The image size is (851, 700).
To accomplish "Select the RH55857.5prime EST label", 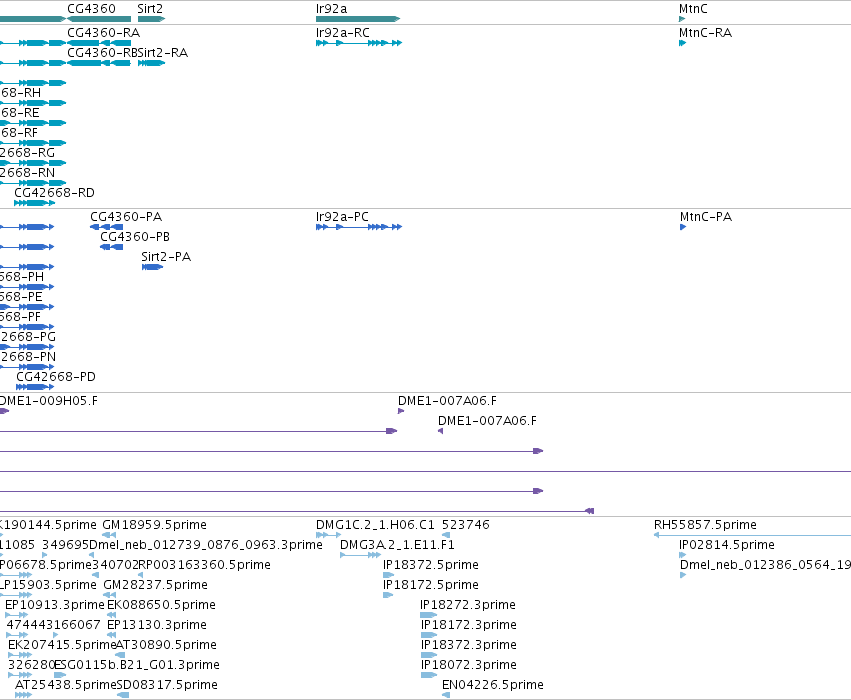I will click(705, 525).
